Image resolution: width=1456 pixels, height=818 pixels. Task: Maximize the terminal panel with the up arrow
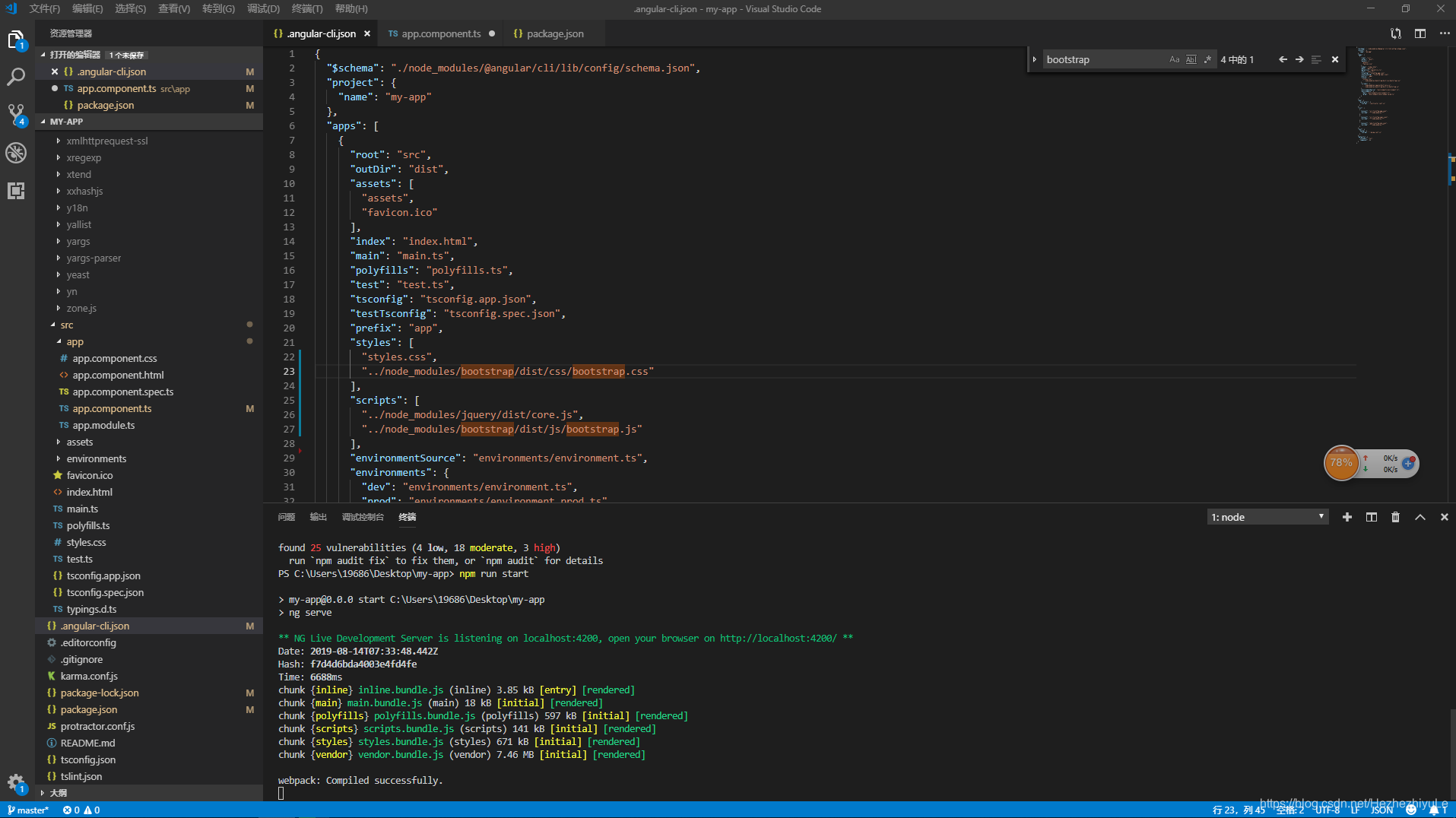(1420, 517)
